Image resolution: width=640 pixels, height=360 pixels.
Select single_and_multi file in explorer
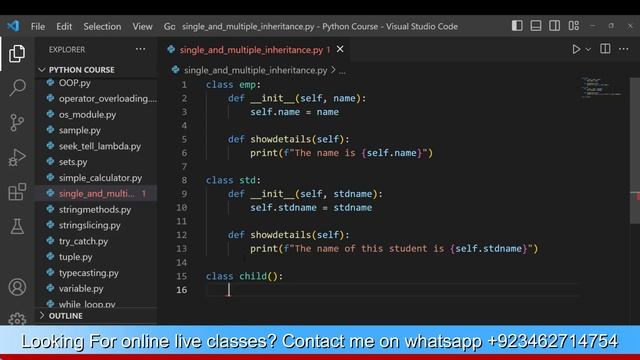[x=97, y=193]
